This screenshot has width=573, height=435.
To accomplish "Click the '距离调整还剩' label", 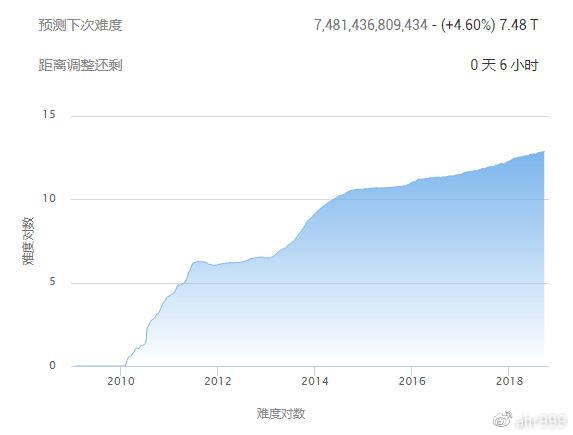I will tap(80, 65).
